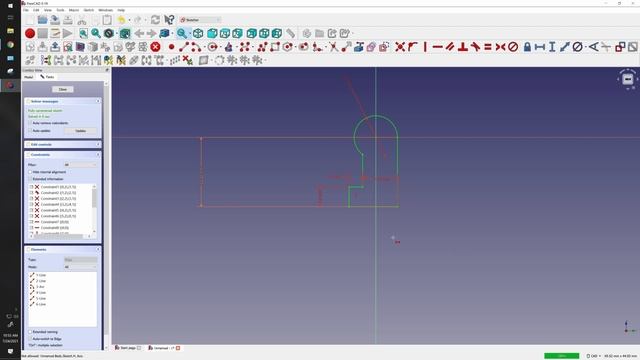The height and width of the screenshot is (360, 640).
Task: Toggle checkbox for Constraint3 row
Action: 31,198
